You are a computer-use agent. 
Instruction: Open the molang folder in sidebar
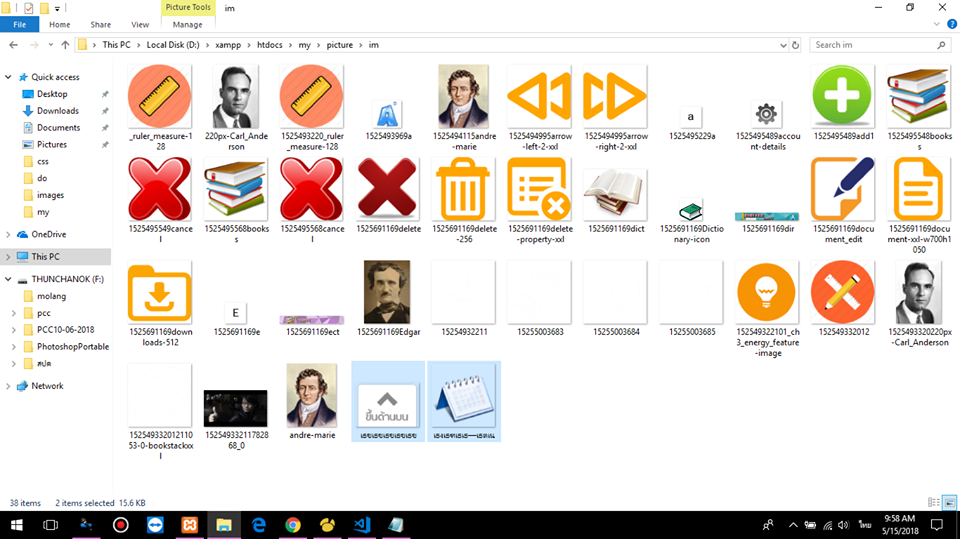point(51,296)
